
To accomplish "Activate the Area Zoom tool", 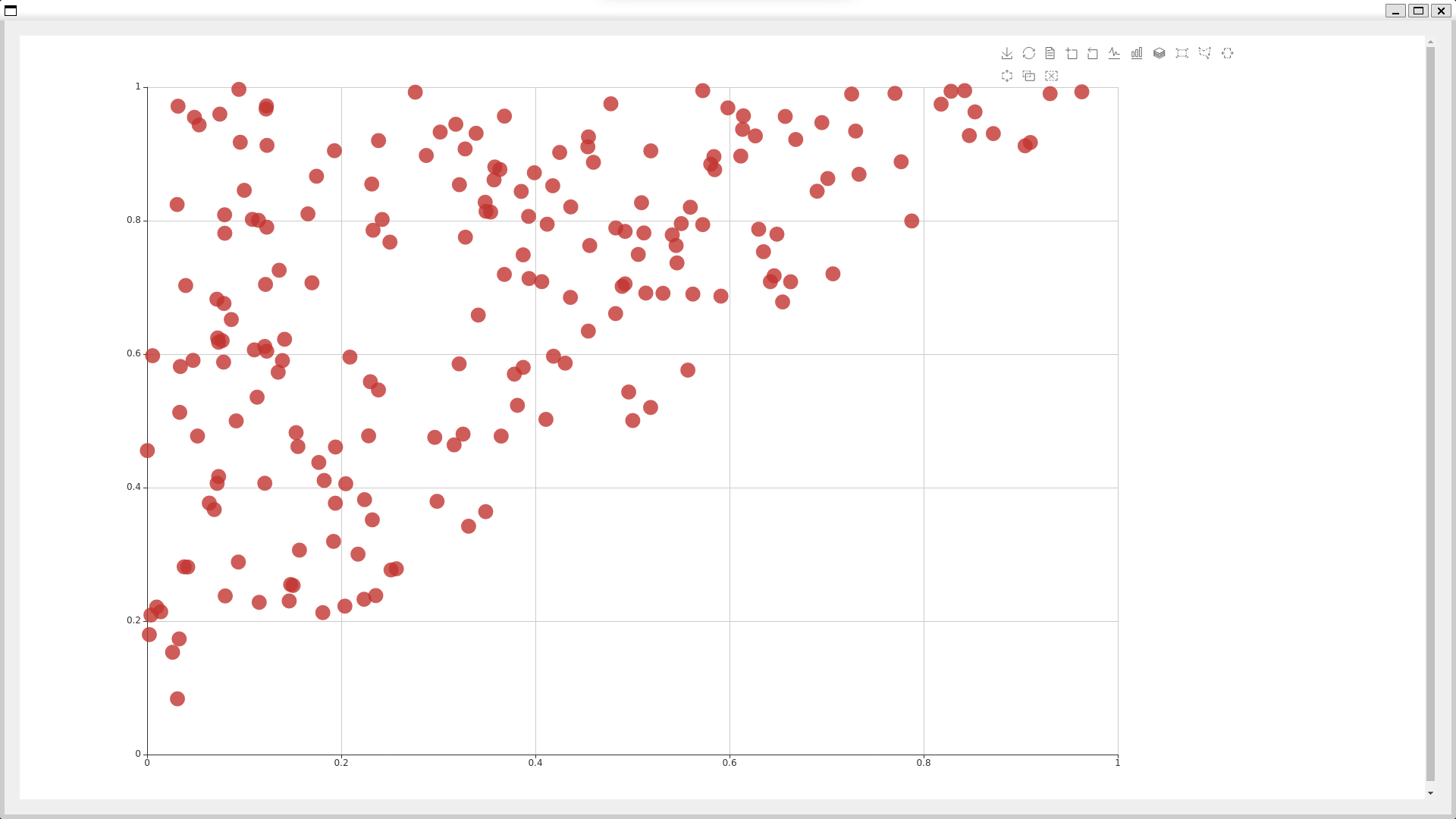I will (1072, 53).
